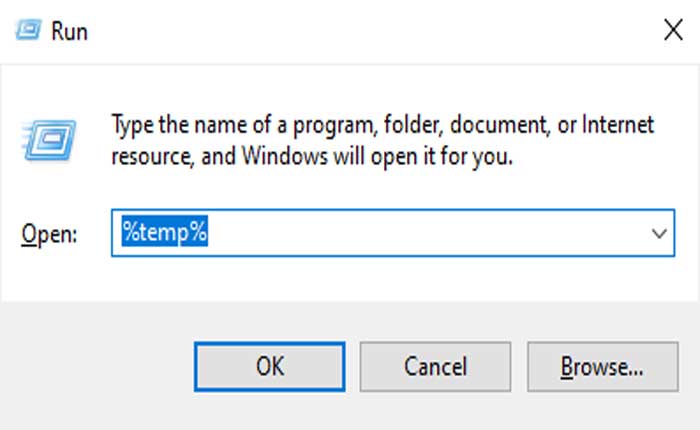This screenshot has height=430, width=700.
Task: Click the word "Windows" in the description
Action: (x=283, y=157)
